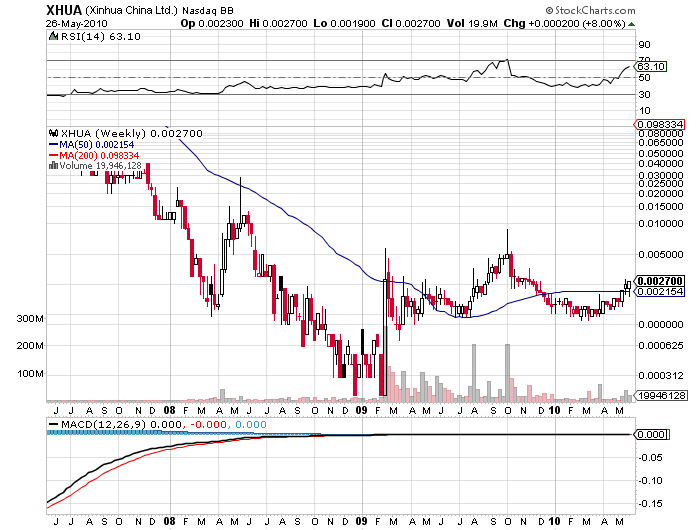Click the 09 year marker under price panel

point(362,410)
